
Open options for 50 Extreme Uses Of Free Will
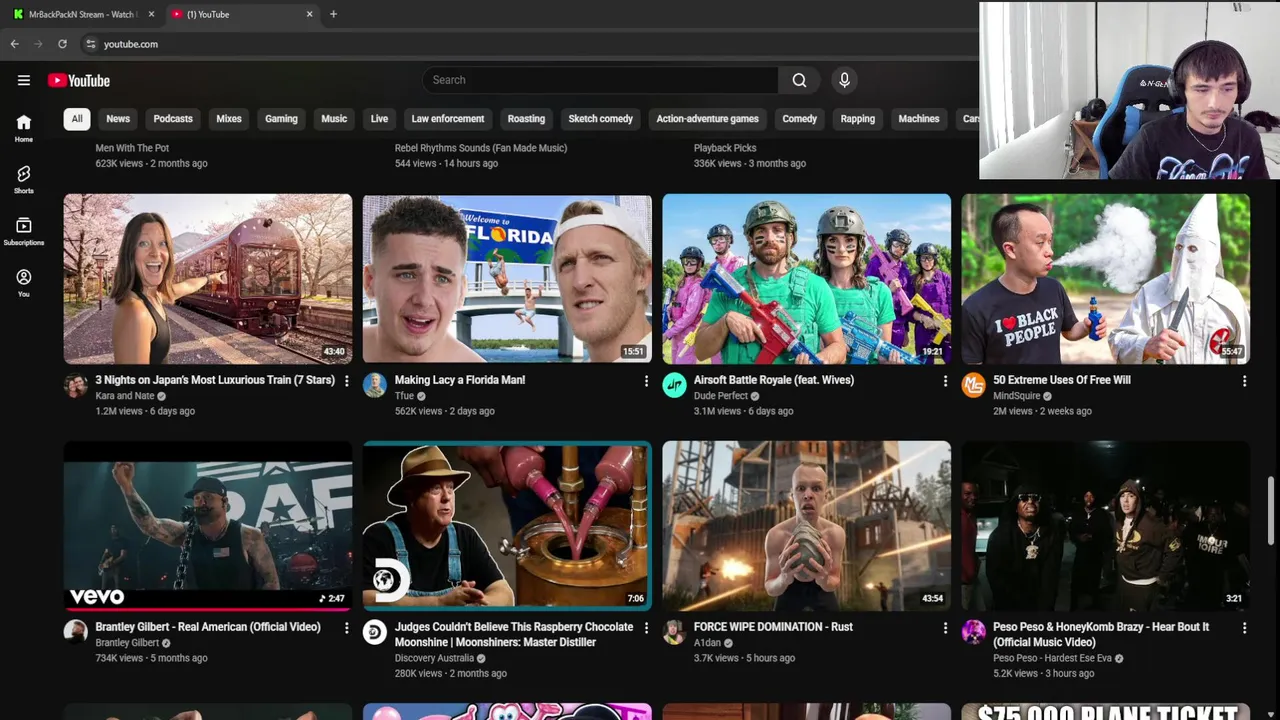pos(1244,381)
